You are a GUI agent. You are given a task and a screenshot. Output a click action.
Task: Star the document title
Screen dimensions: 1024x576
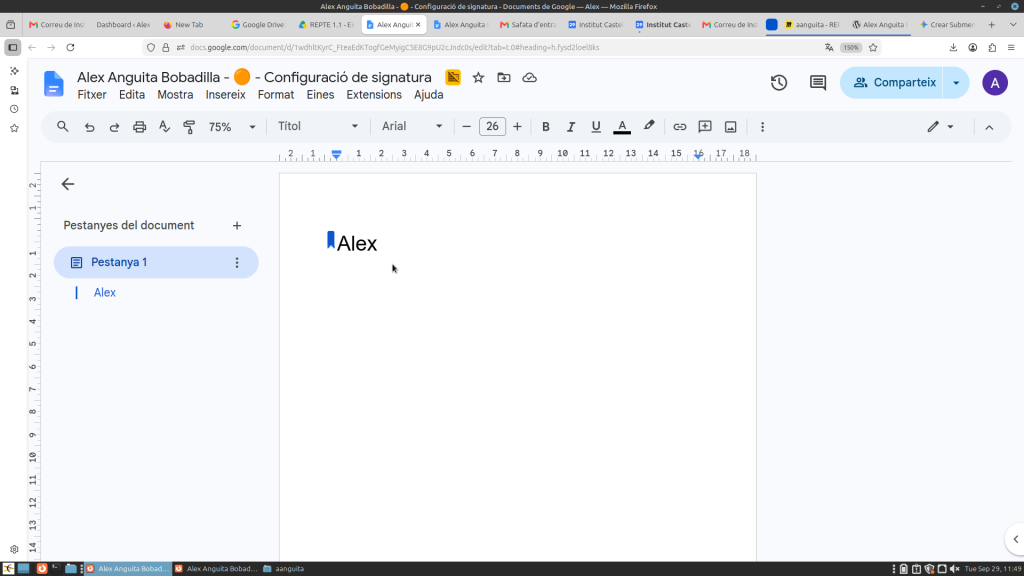tap(478, 78)
